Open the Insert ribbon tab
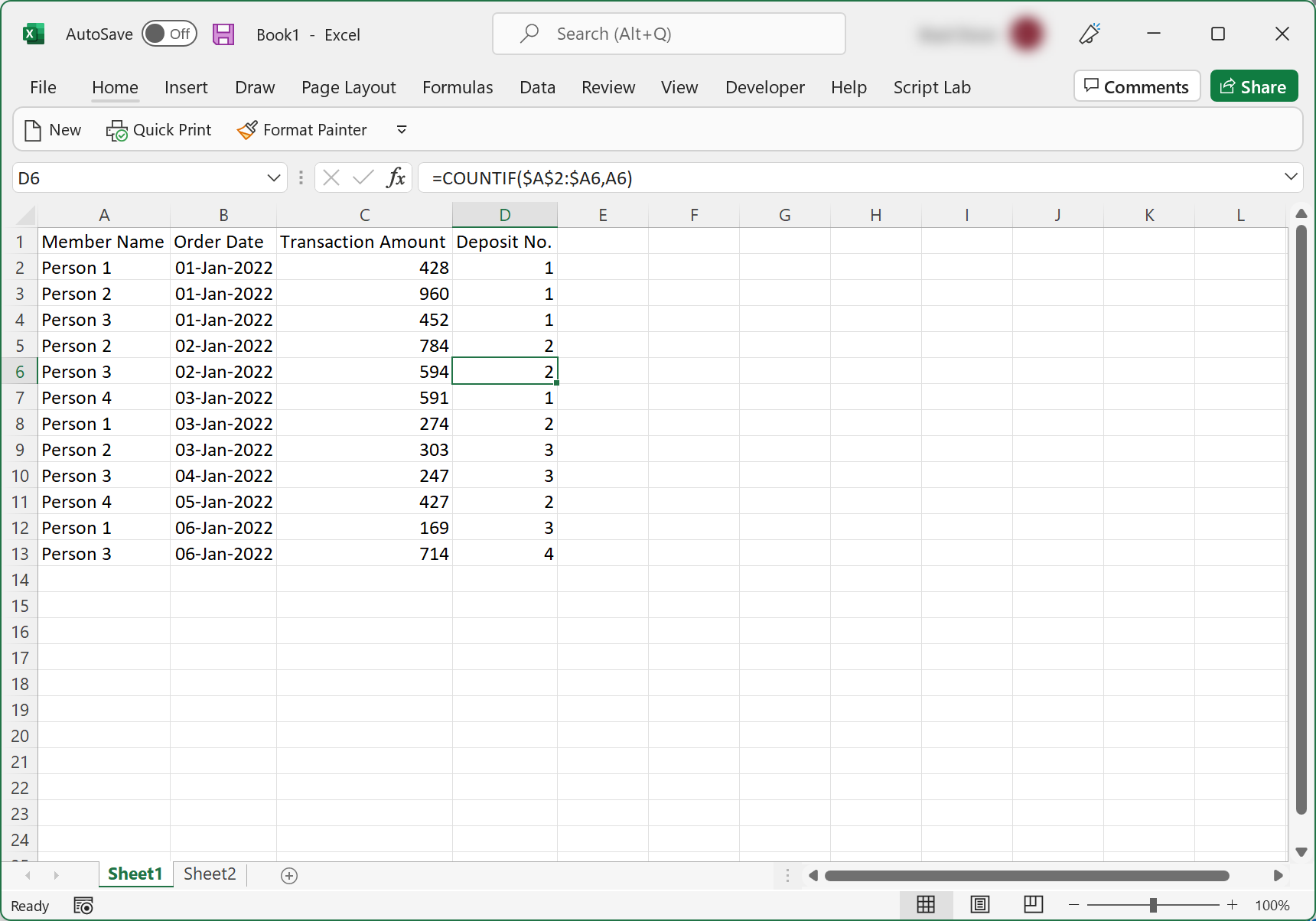This screenshot has height=921, width=1316. (186, 87)
